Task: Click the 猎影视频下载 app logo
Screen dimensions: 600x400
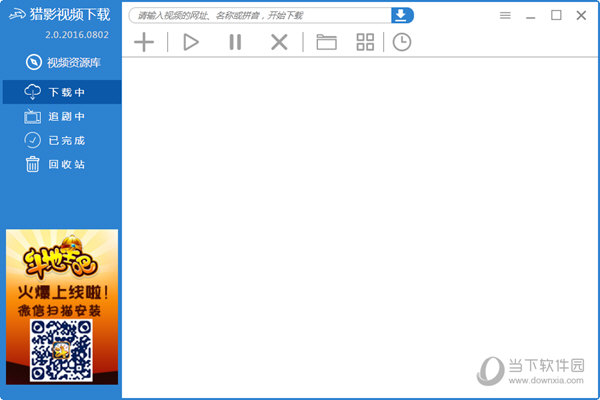Action: [59, 15]
